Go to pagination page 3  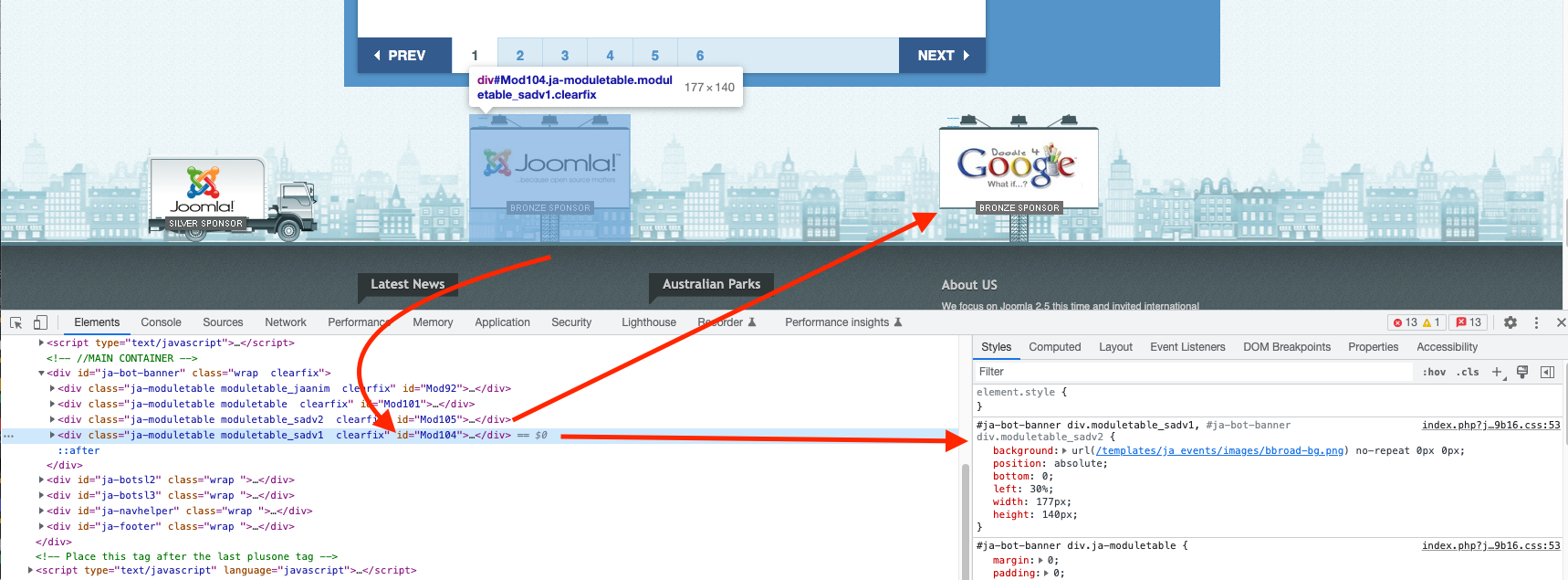pyautogui.click(x=565, y=56)
